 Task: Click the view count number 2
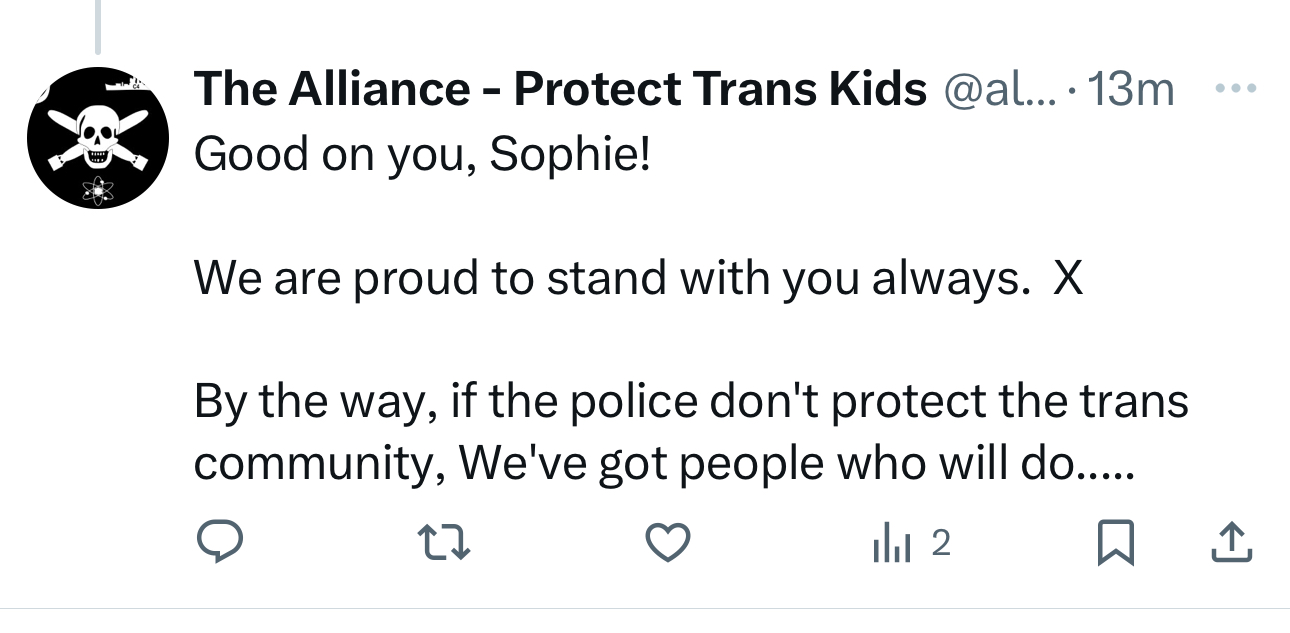tap(940, 543)
